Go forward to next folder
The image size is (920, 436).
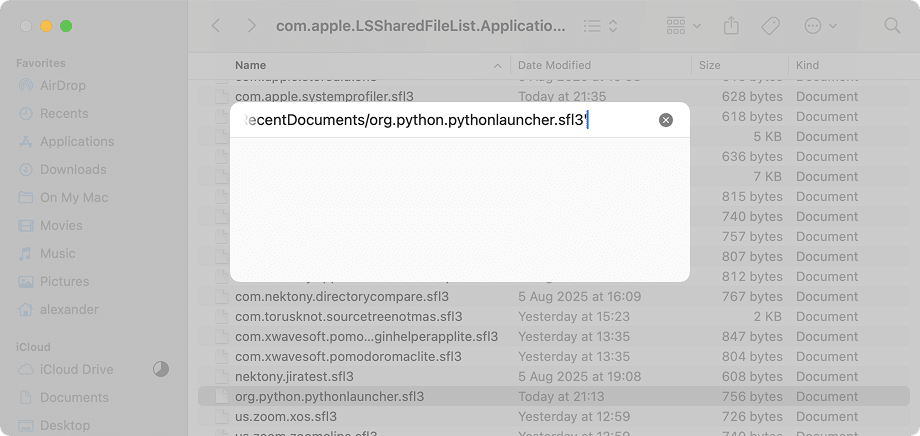pyautogui.click(x=252, y=26)
